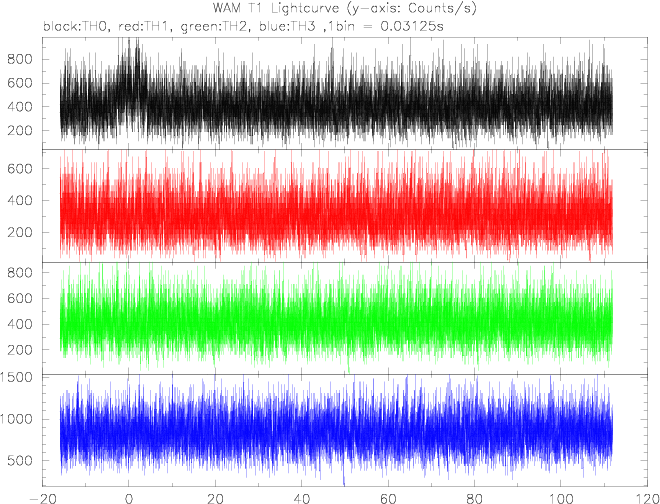The width and height of the screenshot is (660, 504).
Task: Select the x-axis tick label '20'
Action: [215, 498]
